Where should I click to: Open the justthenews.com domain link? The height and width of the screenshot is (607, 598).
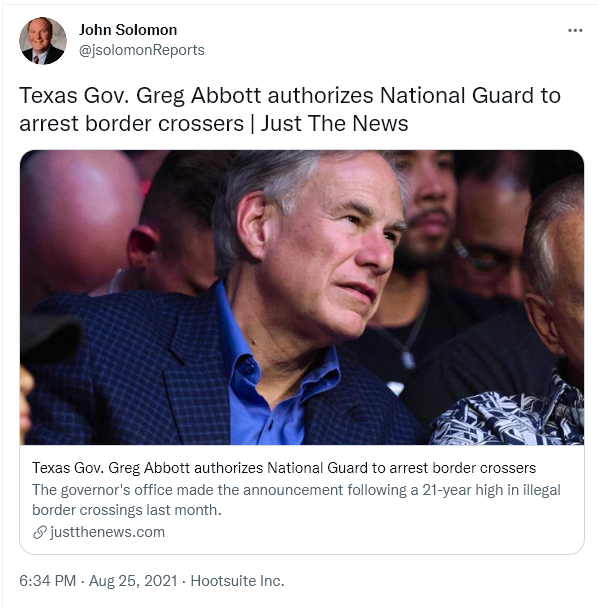pos(108,532)
